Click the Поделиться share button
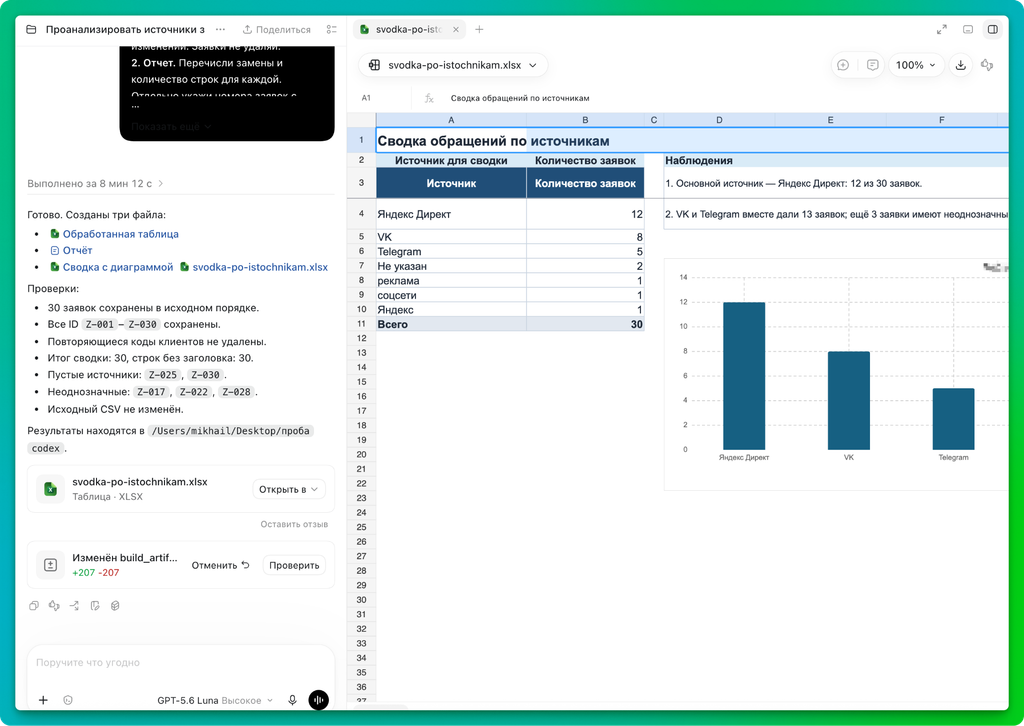The height and width of the screenshot is (726, 1024). (276, 29)
